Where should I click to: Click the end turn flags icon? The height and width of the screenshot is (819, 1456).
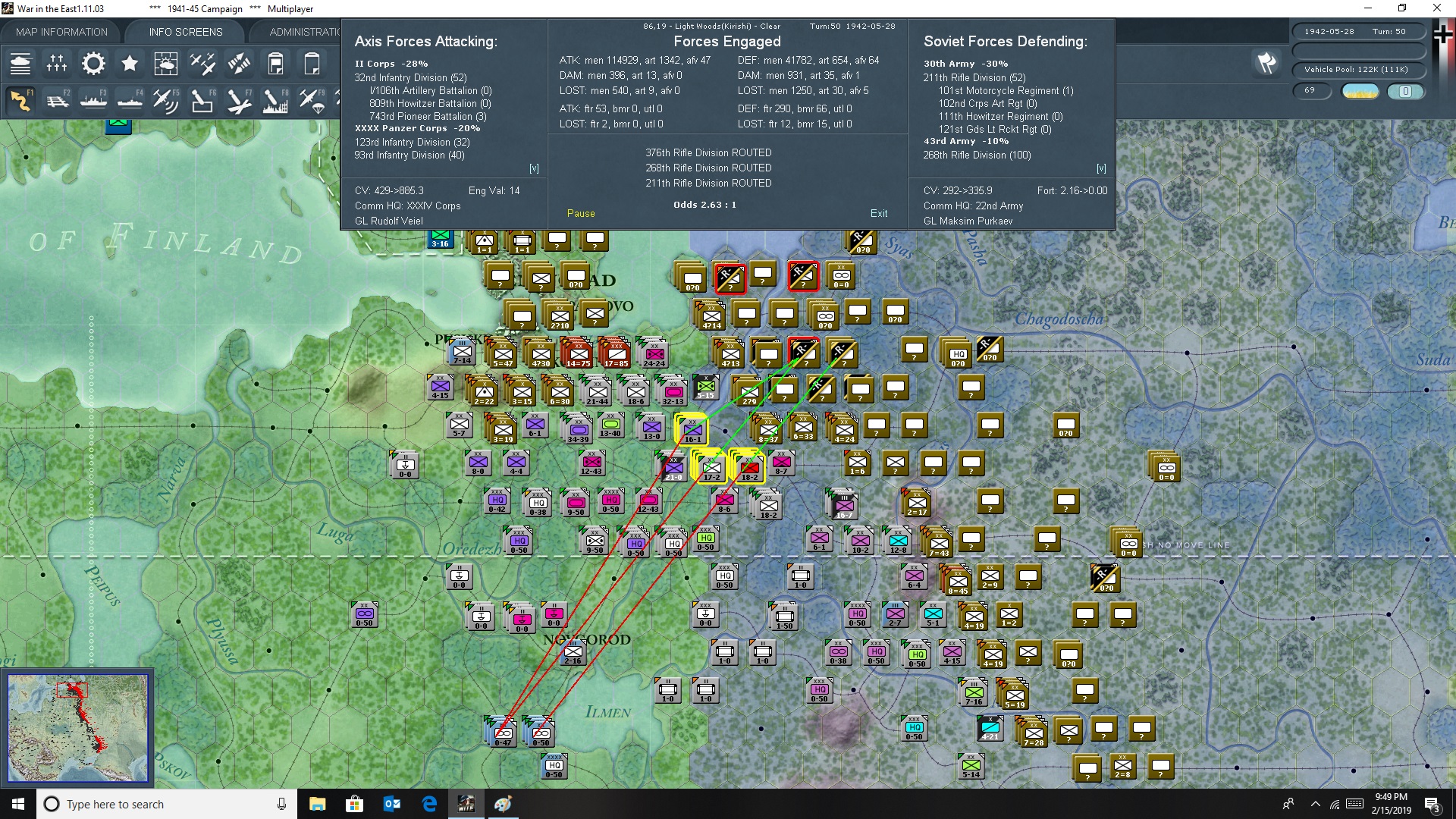point(1266,63)
